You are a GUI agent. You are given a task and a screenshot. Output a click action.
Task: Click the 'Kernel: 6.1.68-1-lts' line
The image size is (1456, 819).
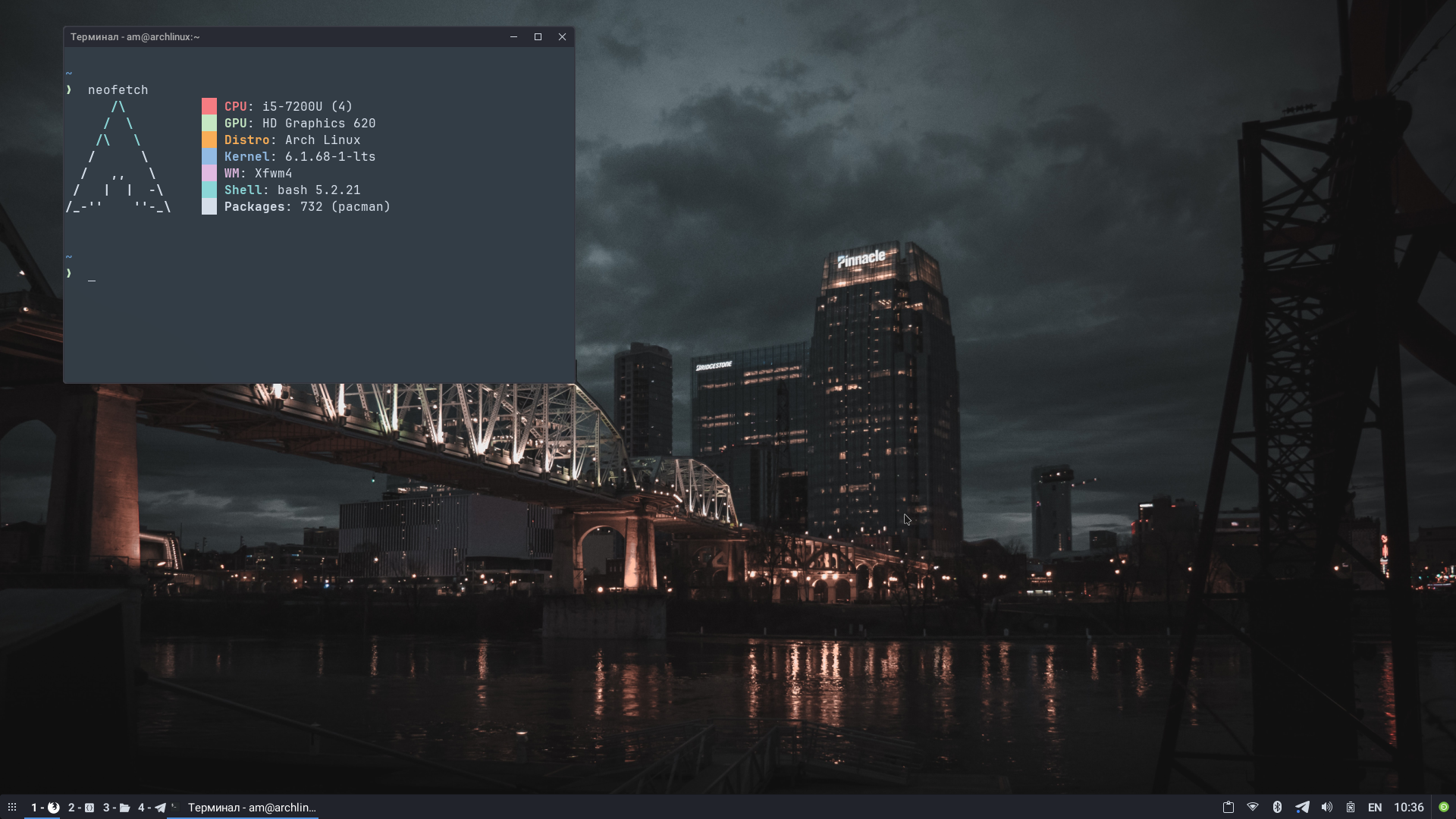[300, 156]
